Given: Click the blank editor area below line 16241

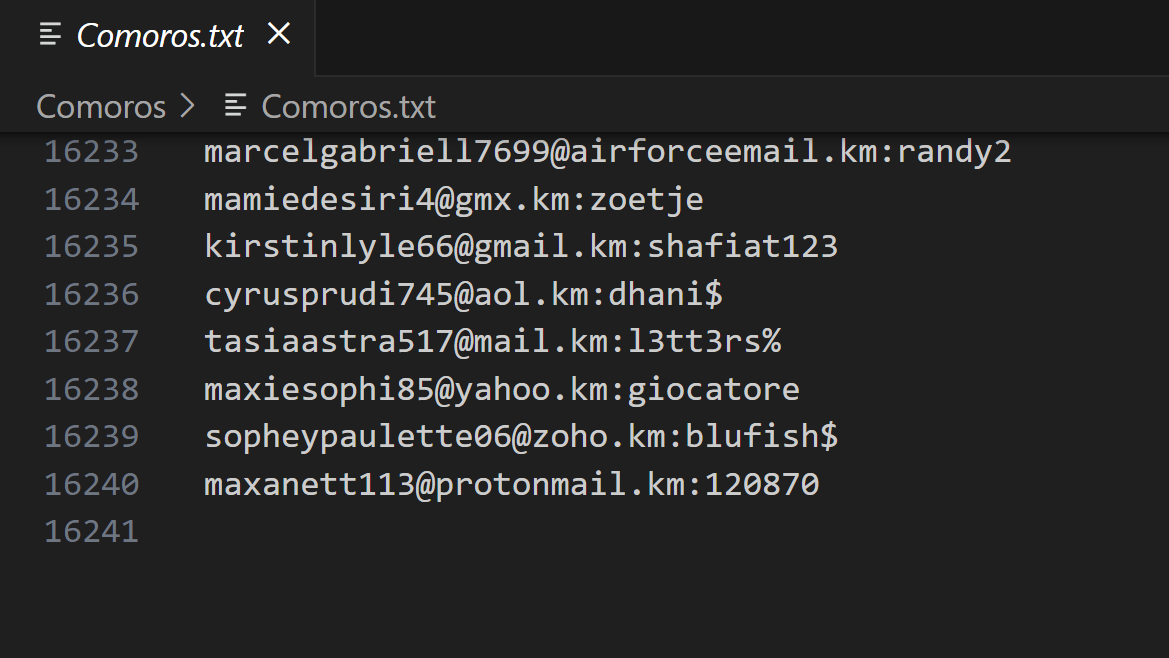Looking at the screenshot, I should pos(600,600).
